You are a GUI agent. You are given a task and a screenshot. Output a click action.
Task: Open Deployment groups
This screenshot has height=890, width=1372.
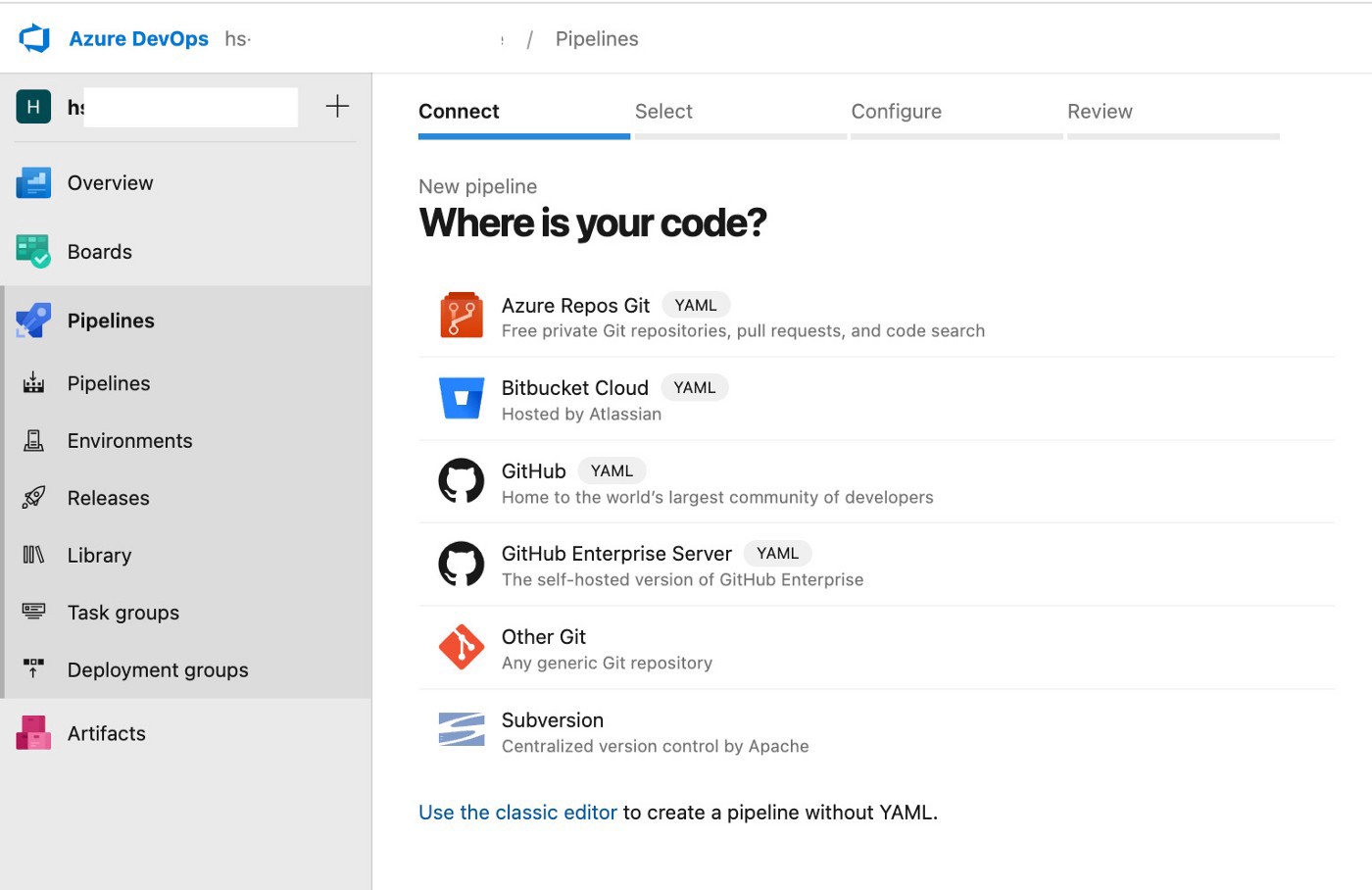click(158, 669)
